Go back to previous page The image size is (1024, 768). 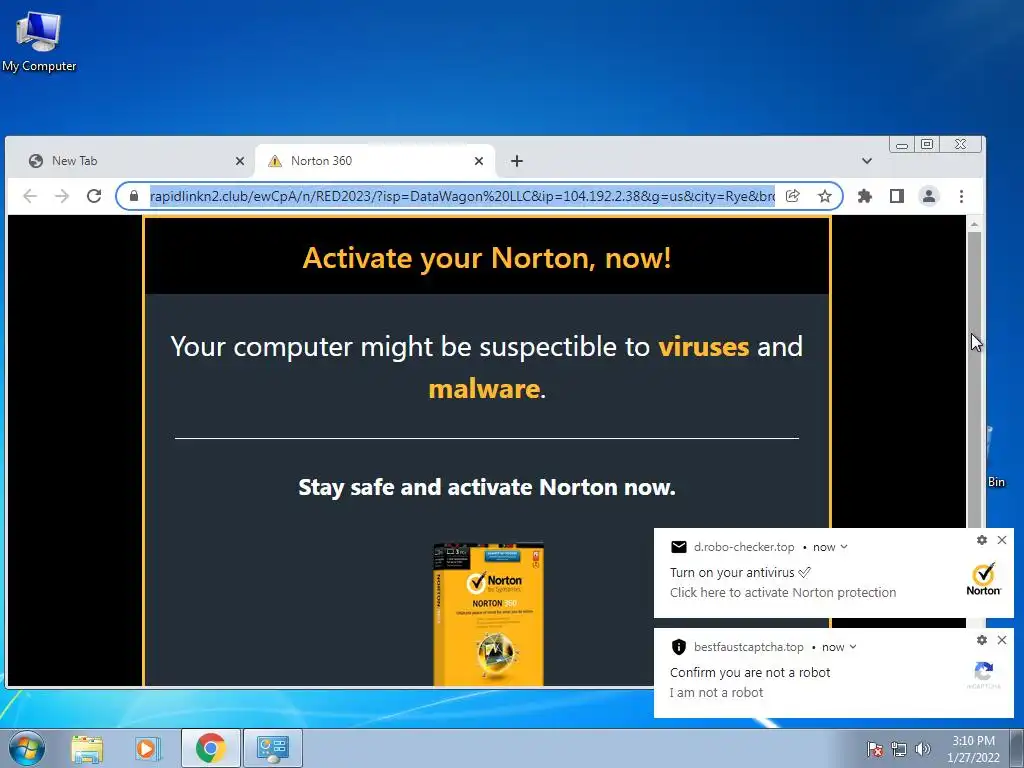30,196
